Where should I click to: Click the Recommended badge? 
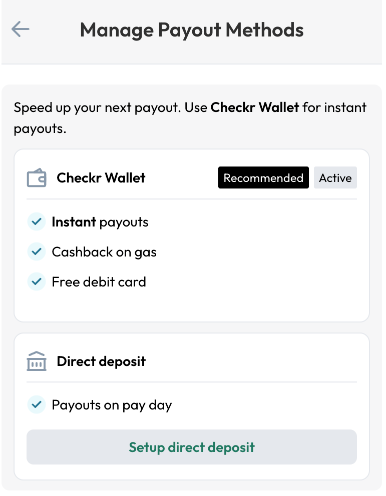tap(263, 178)
